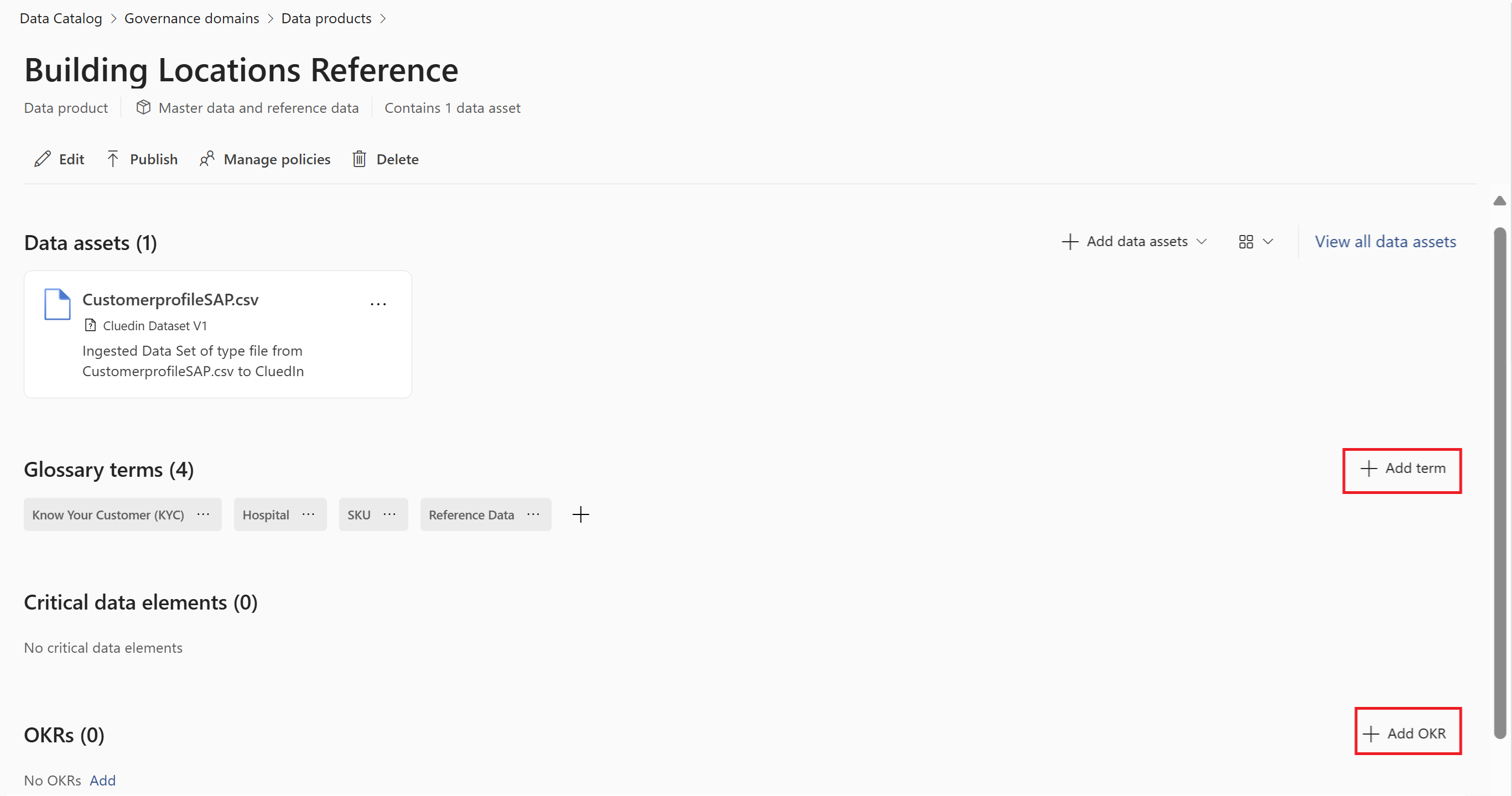The image size is (1512, 796).
Task: Click the Edit pencil icon
Action: tap(42, 159)
